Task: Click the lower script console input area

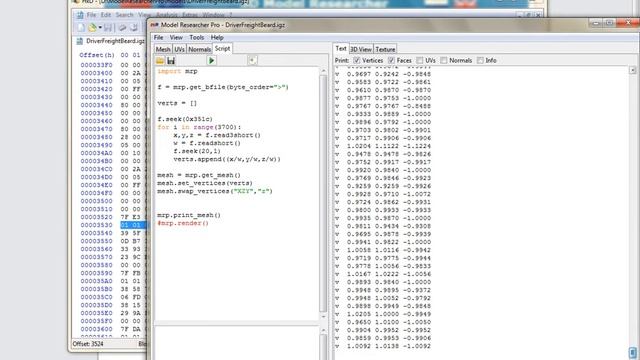Action: (x=236, y=343)
